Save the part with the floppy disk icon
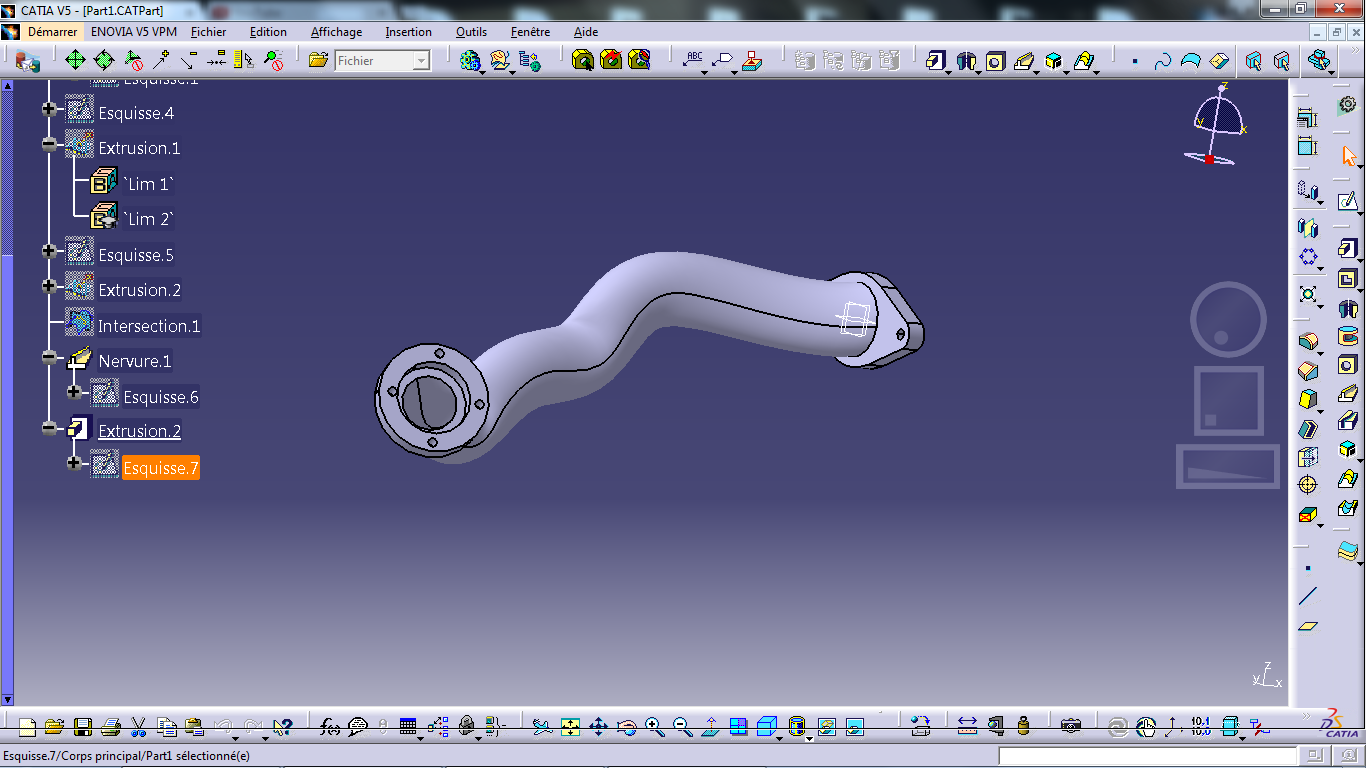 coord(83,727)
